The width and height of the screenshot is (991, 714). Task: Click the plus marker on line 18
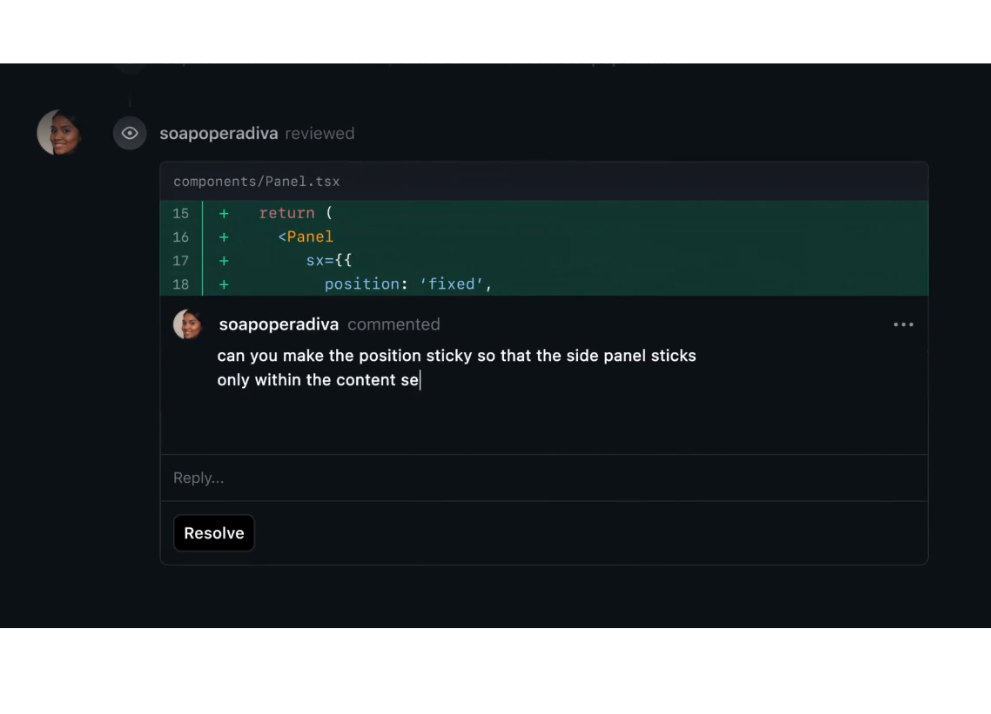click(x=224, y=284)
